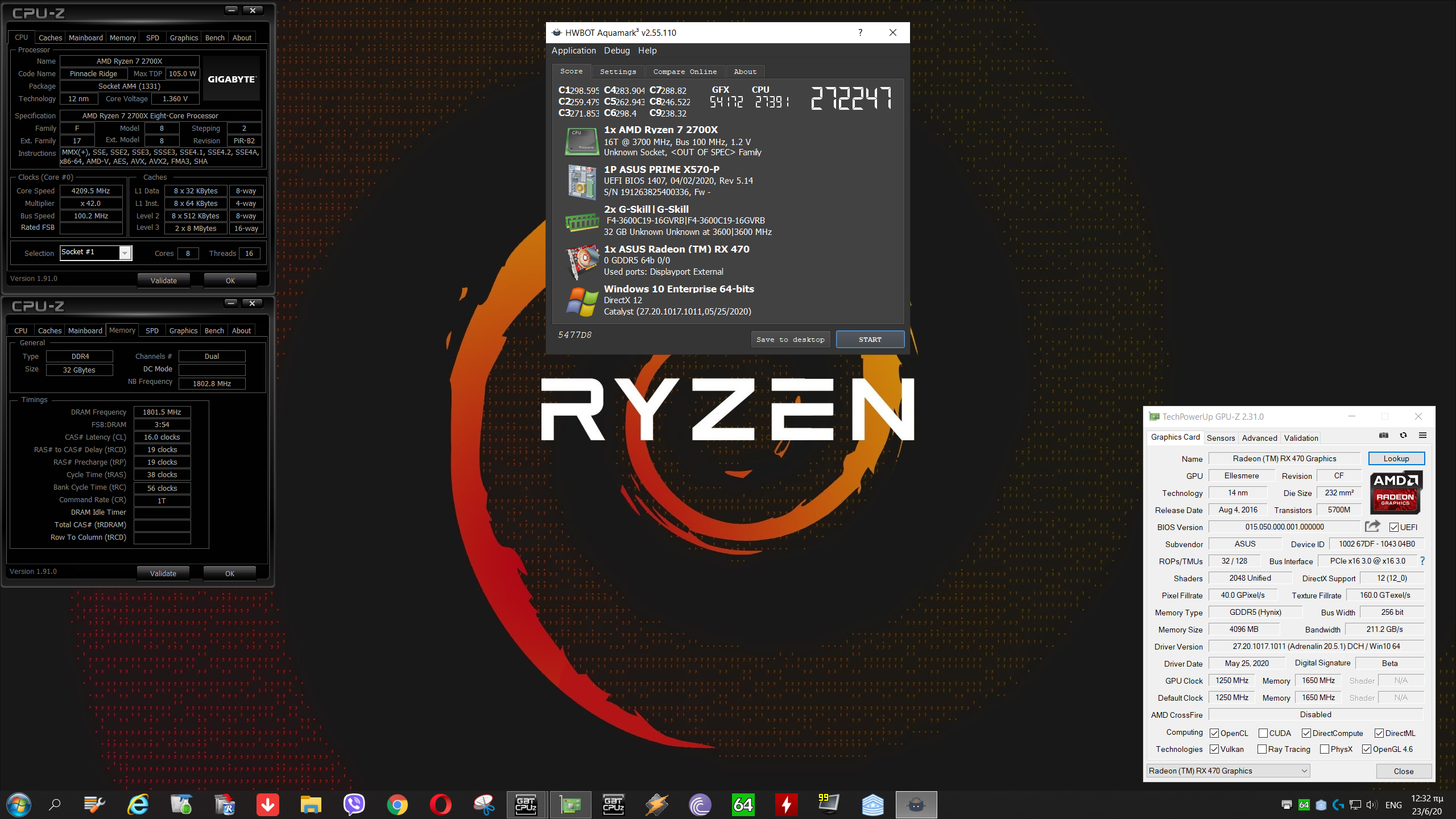Take a GPU-Z screenshot with the camera icon
The image size is (1456, 819).
[x=1384, y=435]
